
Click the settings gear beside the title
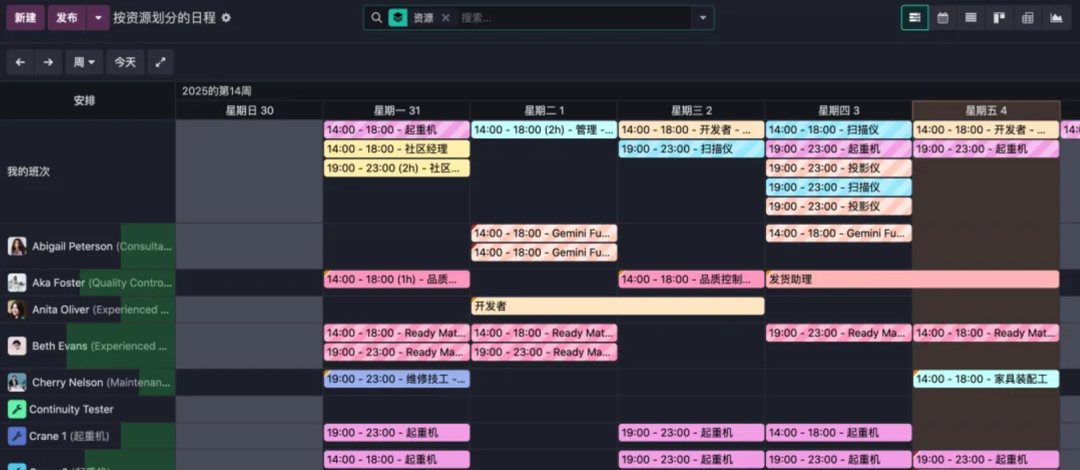click(226, 18)
